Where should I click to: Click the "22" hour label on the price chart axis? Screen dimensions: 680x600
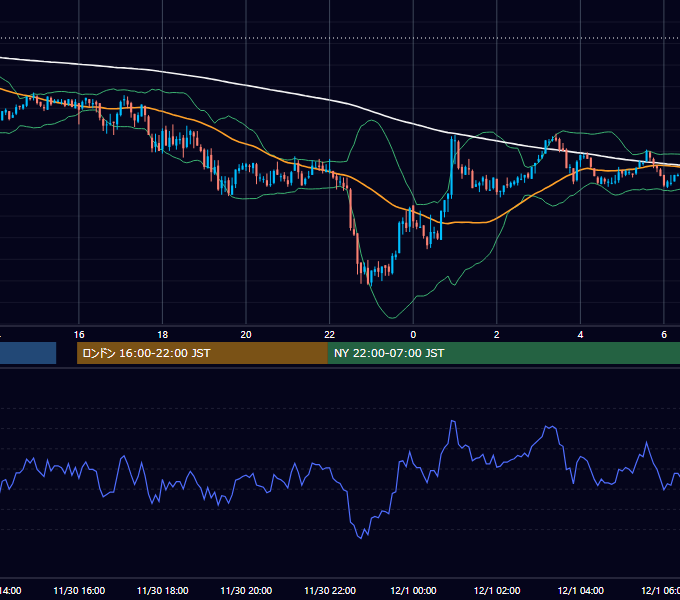[330, 335]
